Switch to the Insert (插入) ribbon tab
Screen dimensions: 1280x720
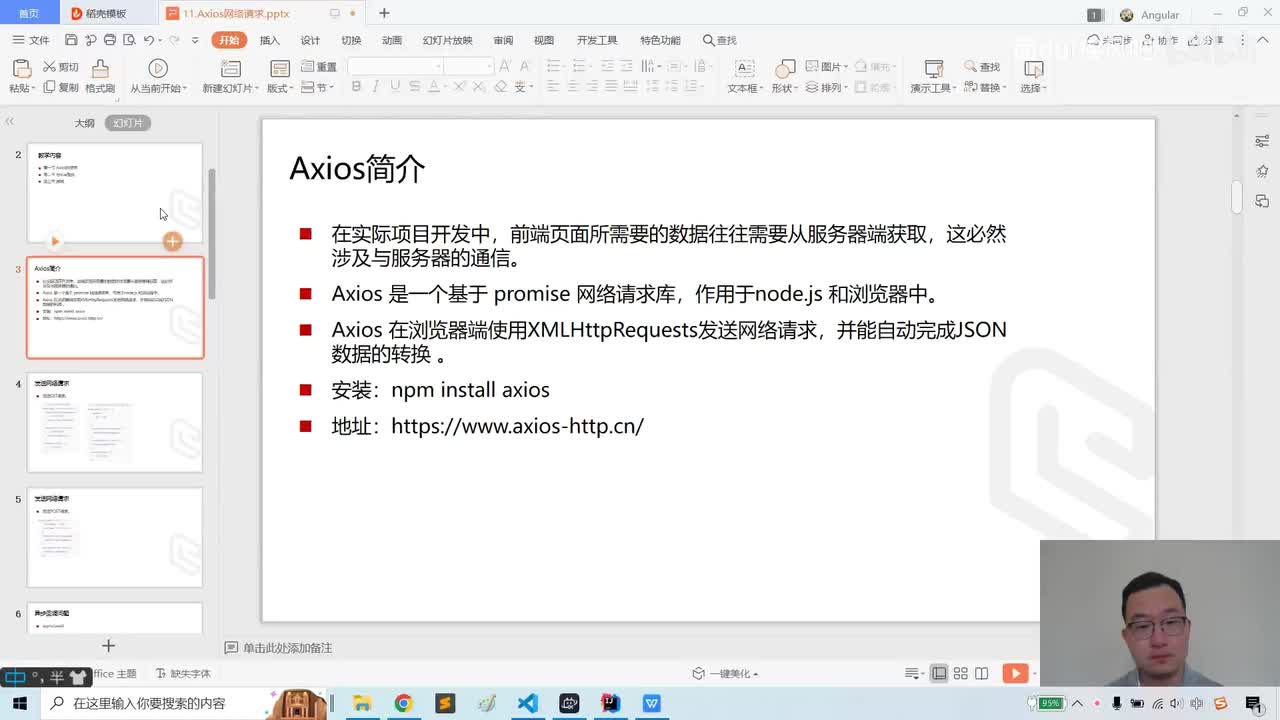(270, 40)
